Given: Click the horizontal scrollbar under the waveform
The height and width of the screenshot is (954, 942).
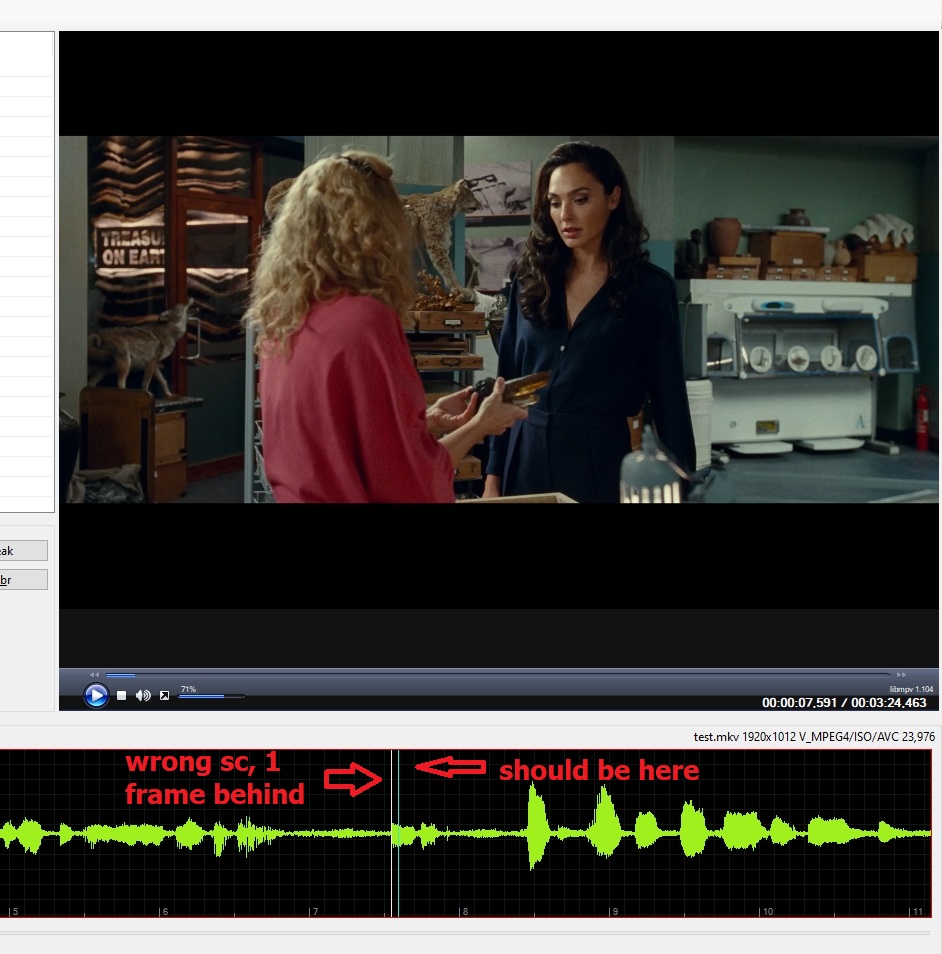Looking at the screenshot, I should point(465,932).
